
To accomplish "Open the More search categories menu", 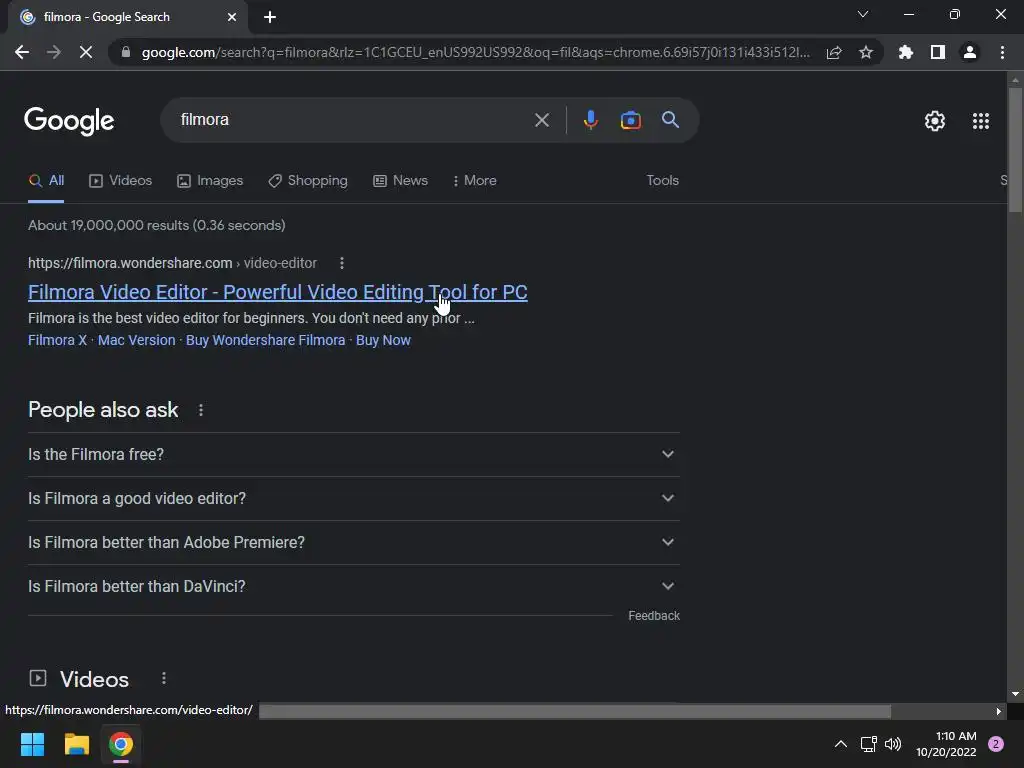I will [474, 181].
